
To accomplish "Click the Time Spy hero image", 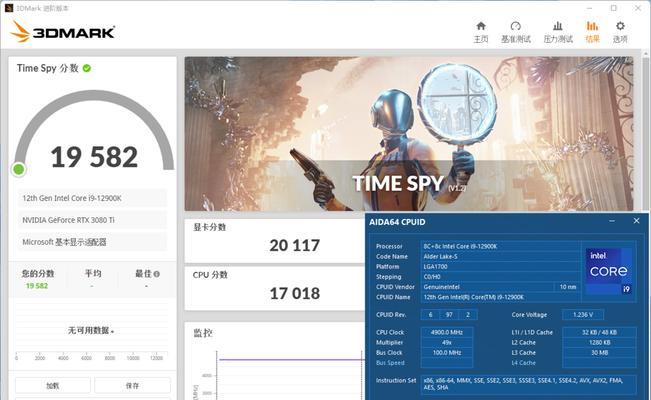I will point(409,134).
